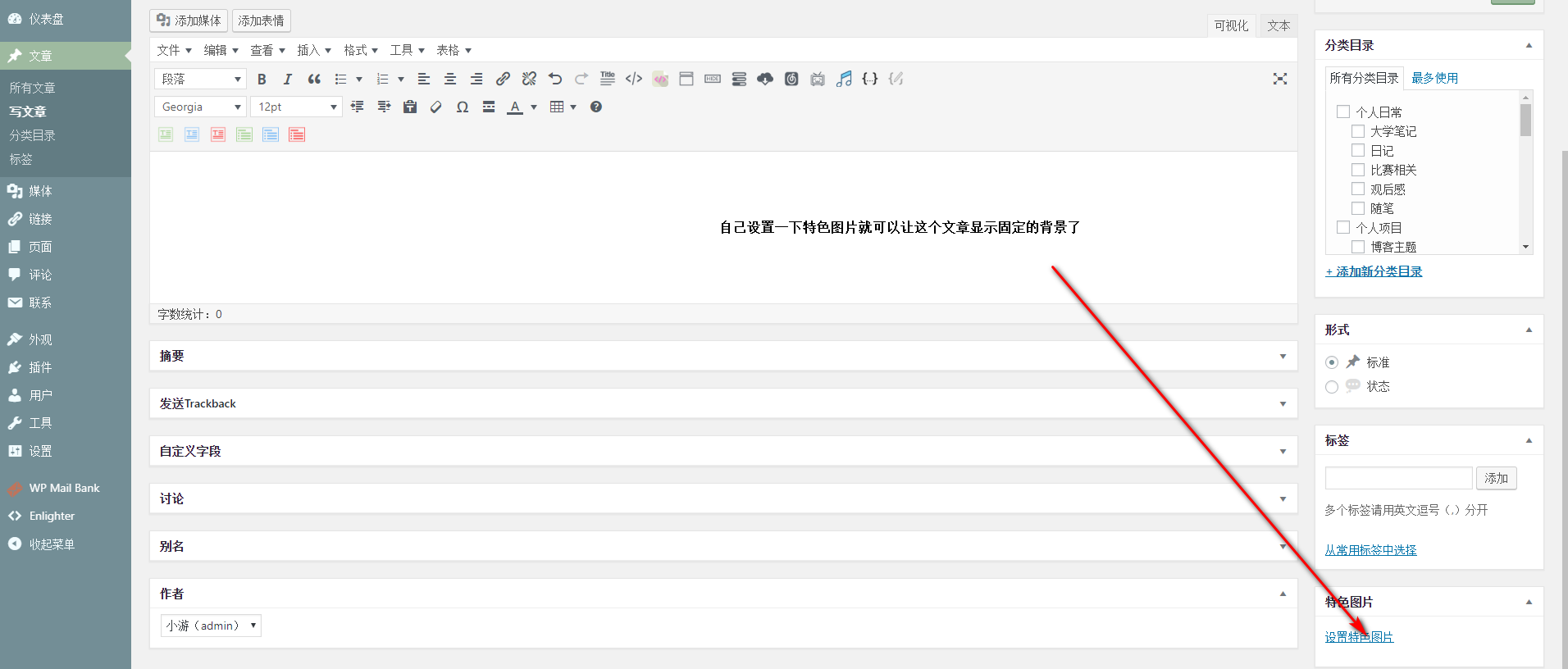Paste as text clipboard icon
Image resolution: width=1568 pixels, height=669 pixels.
click(410, 107)
